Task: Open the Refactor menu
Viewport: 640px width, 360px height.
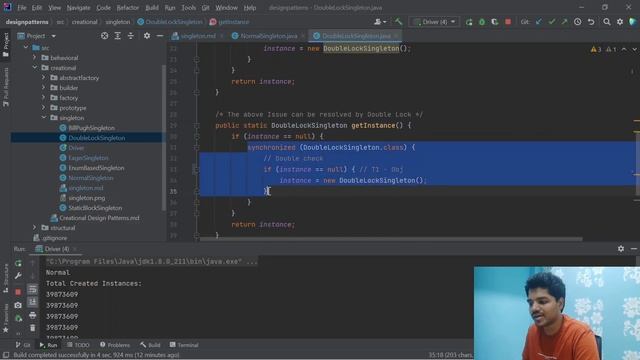Action: pyautogui.click(x=128, y=8)
